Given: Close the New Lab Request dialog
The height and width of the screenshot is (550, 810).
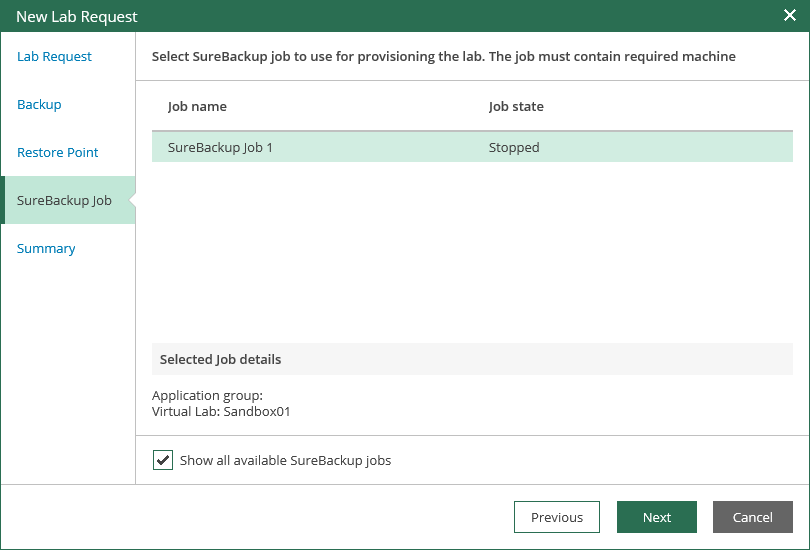Looking at the screenshot, I should tap(789, 15).
